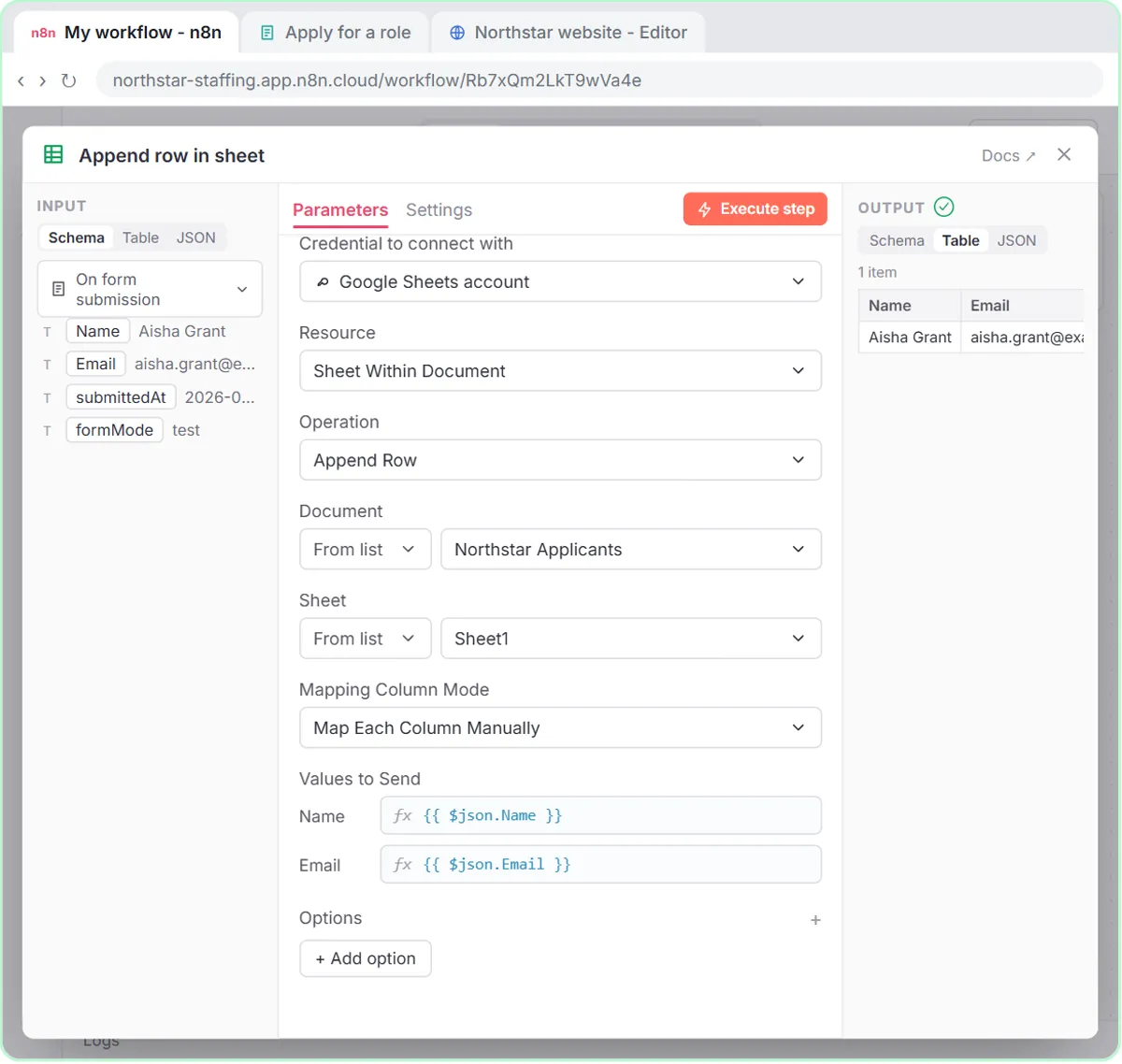The width and height of the screenshot is (1122, 1064).
Task: Open the Resource dropdown
Action: pyautogui.click(x=560, y=371)
